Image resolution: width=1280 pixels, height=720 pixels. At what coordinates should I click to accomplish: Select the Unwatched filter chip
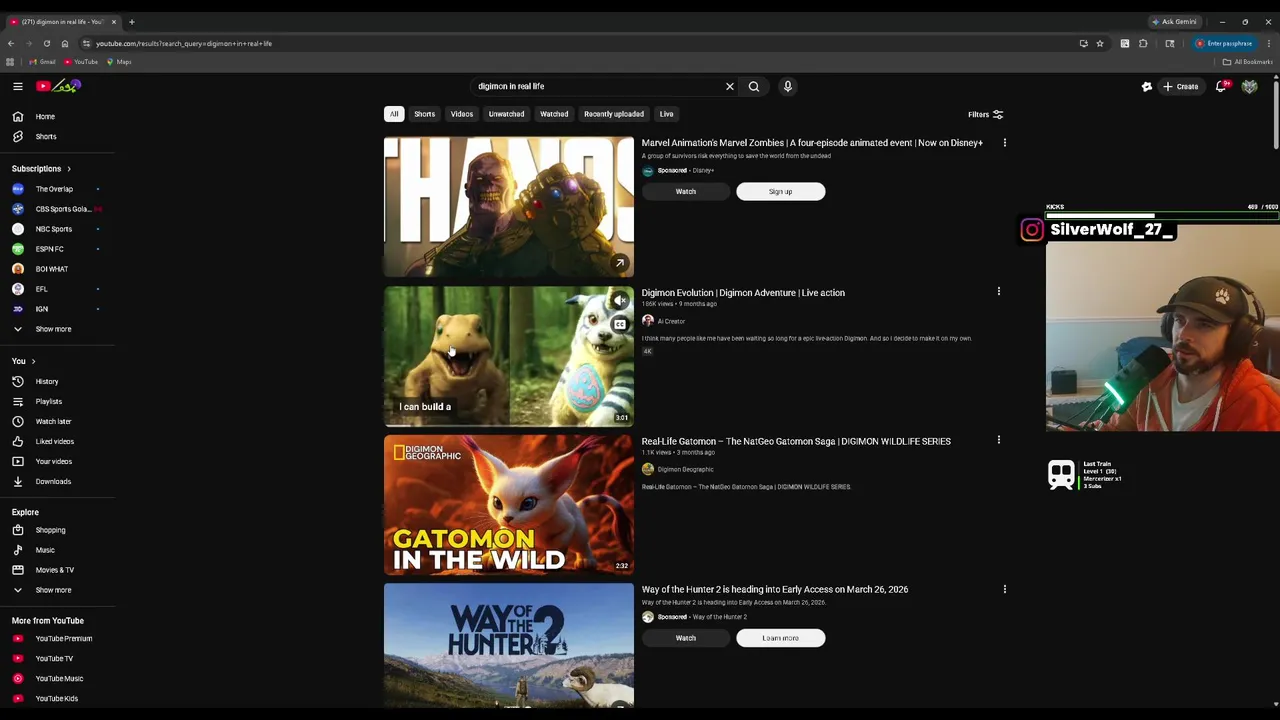[506, 114]
